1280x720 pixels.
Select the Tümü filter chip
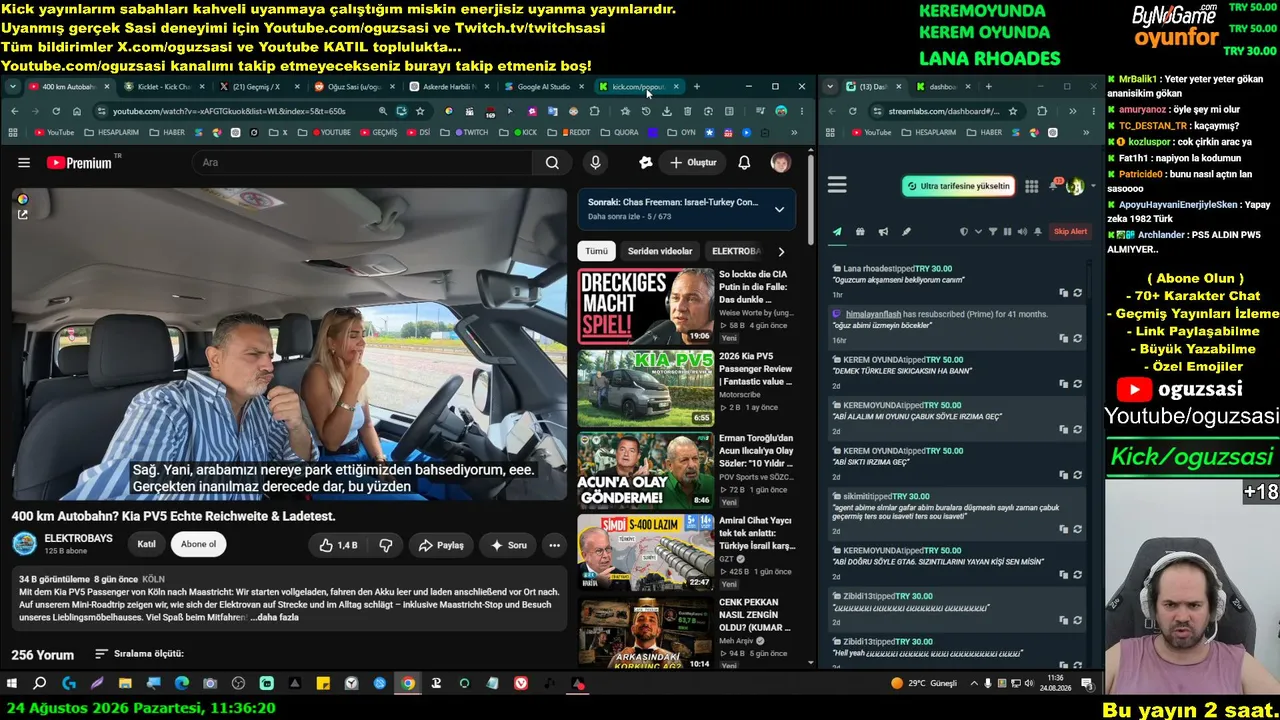[596, 251]
